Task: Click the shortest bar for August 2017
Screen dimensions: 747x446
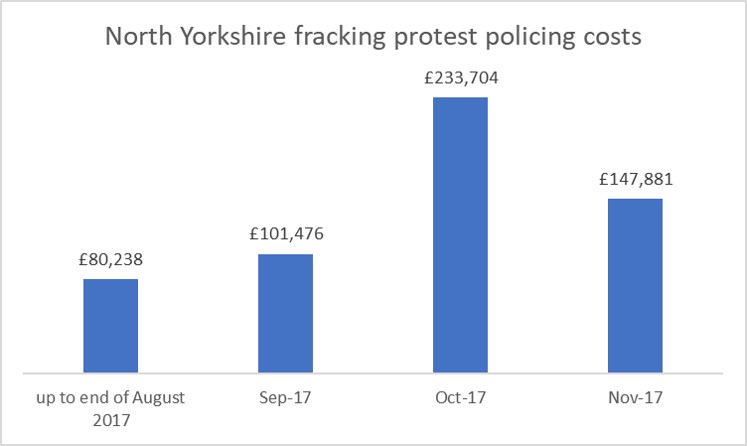Action: [110, 326]
